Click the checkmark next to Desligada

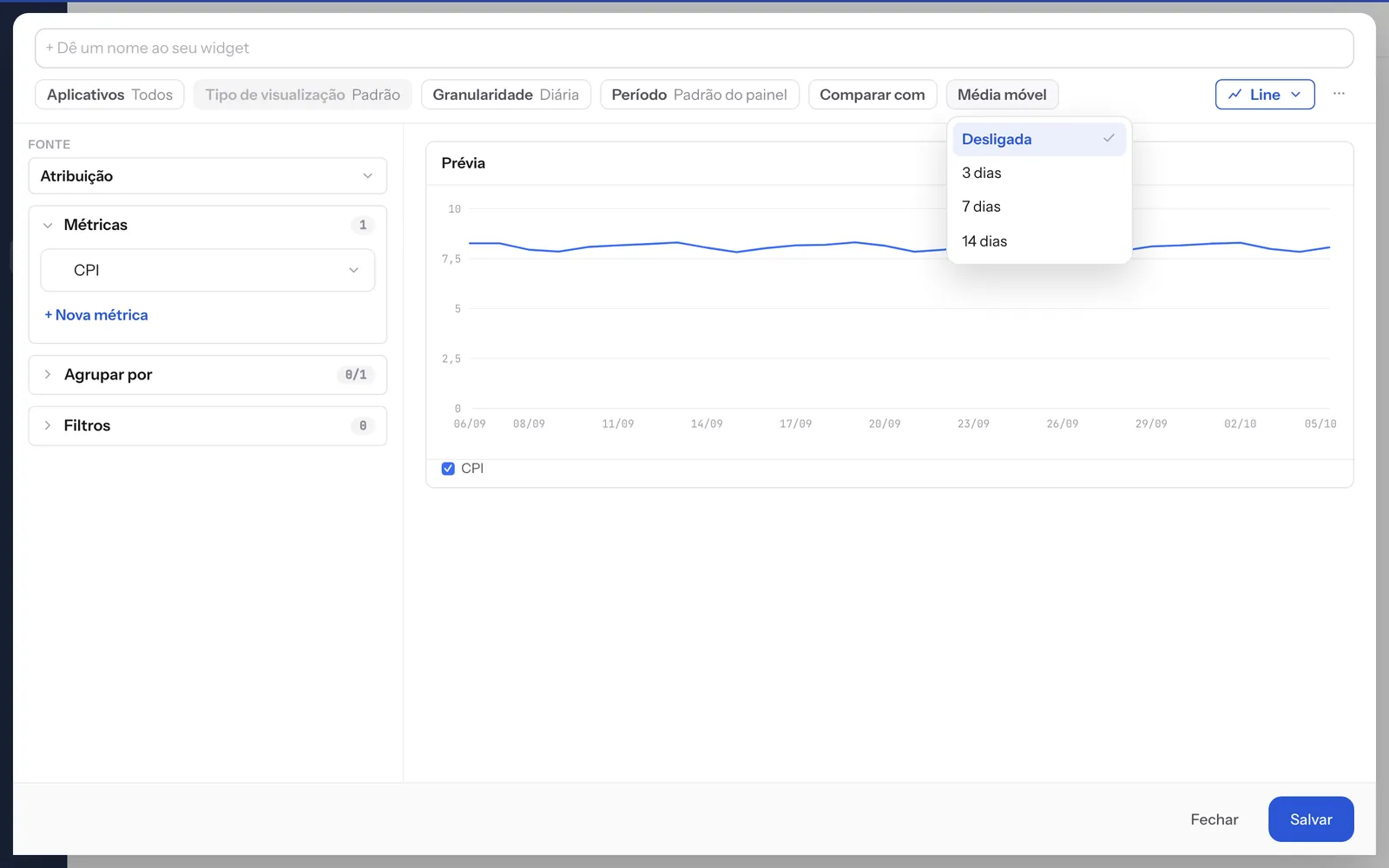coord(1109,139)
